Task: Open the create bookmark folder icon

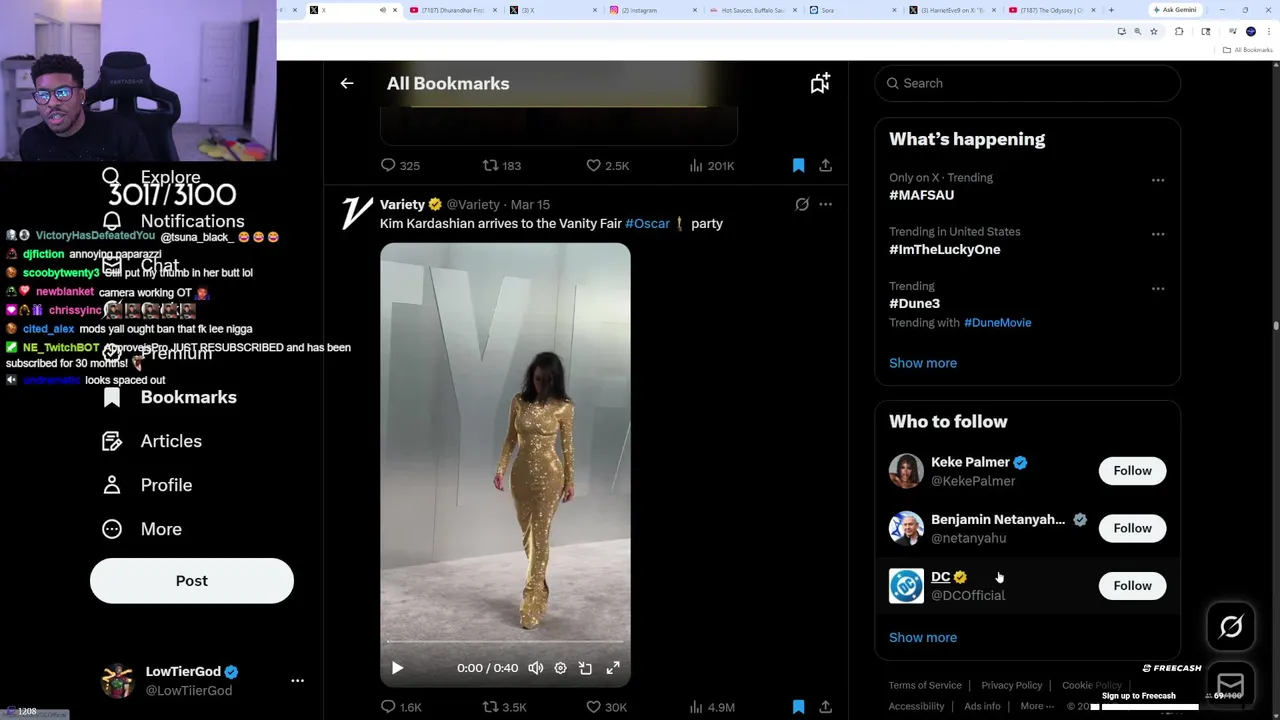Action: click(820, 83)
